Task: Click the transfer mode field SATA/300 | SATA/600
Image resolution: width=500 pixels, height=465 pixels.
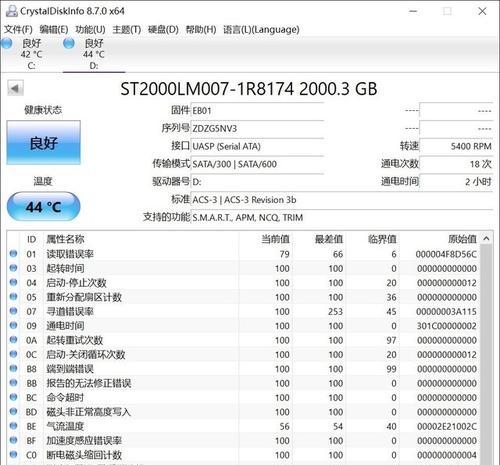Action: point(257,164)
